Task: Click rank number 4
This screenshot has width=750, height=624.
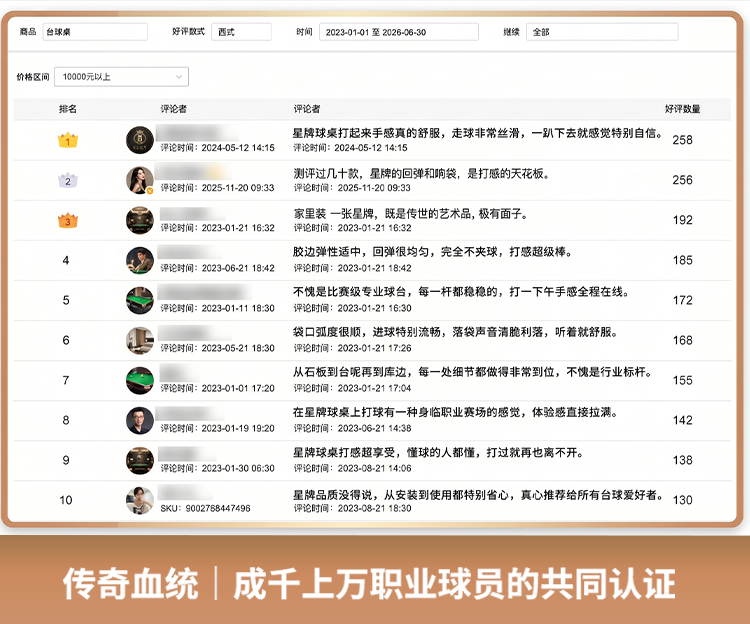Action: pos(66,261)
